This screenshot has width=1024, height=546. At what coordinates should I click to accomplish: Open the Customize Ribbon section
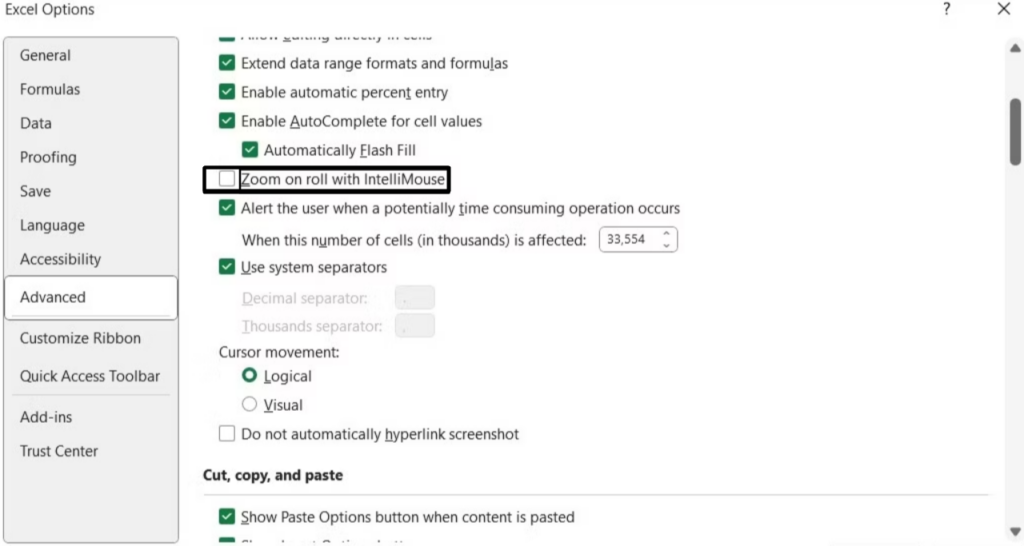pos(80,338)
